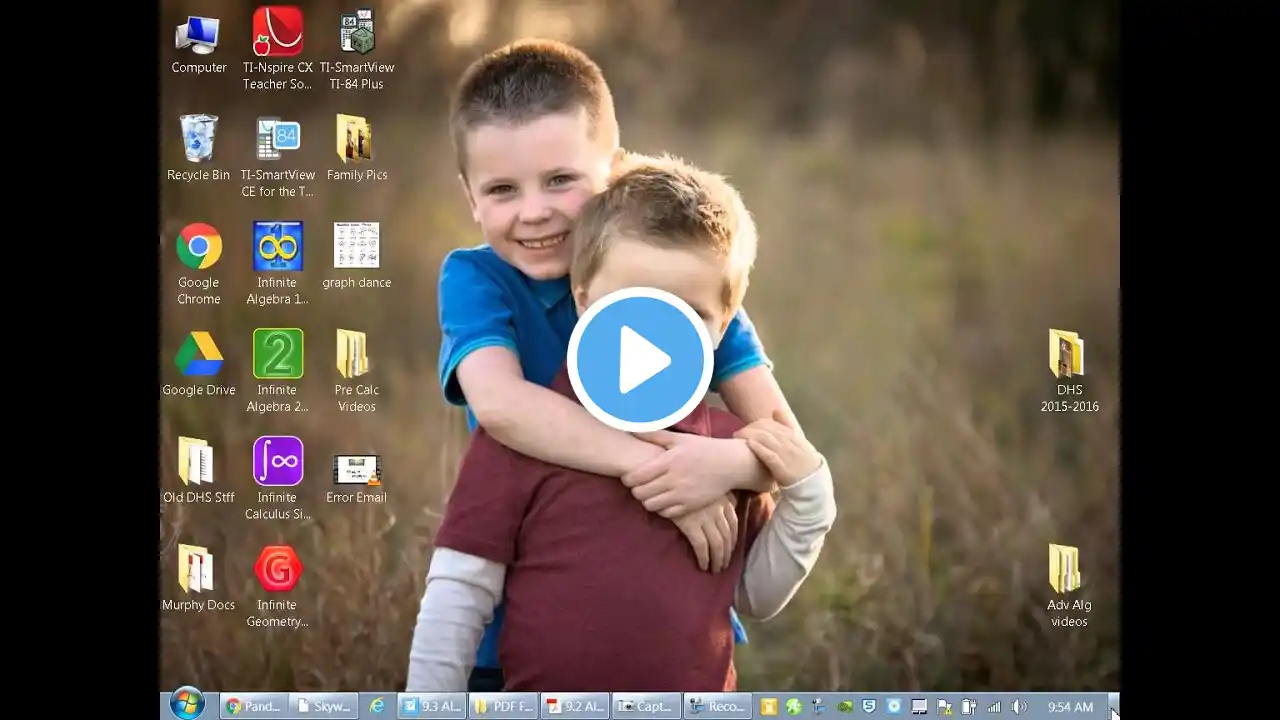1280x720 pixels.
Task: Select the graph dance document icon
Action: click(x=356, y=248)
